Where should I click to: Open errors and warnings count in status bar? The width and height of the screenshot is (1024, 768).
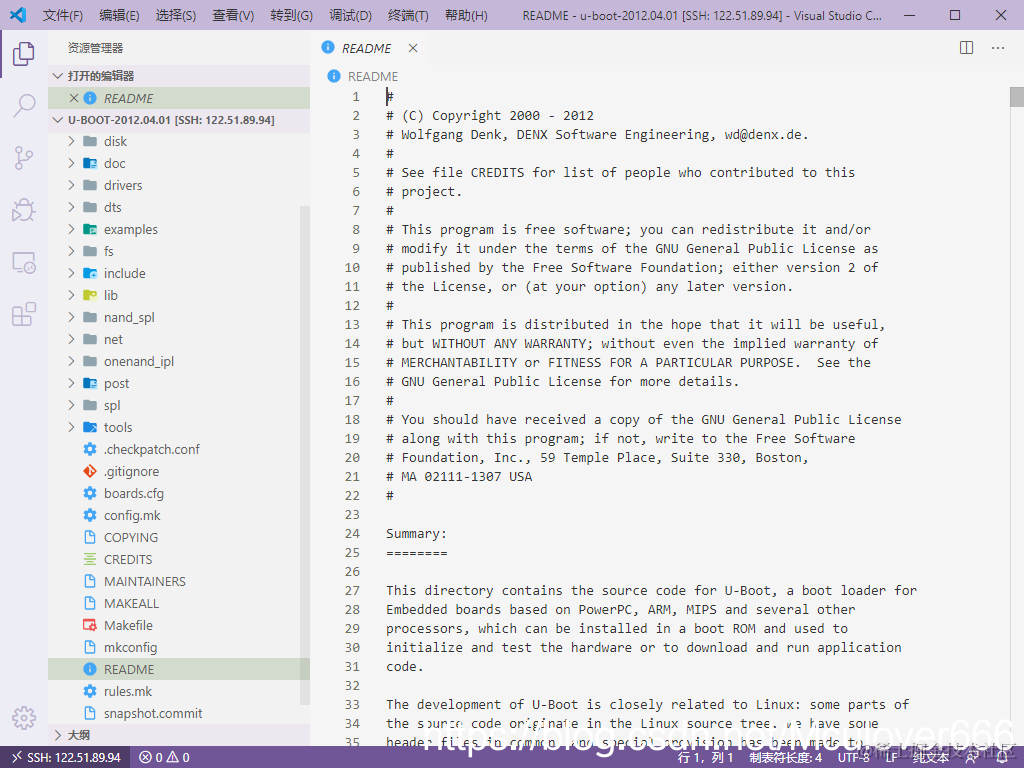pyautogui.click(x=165, y=758)
